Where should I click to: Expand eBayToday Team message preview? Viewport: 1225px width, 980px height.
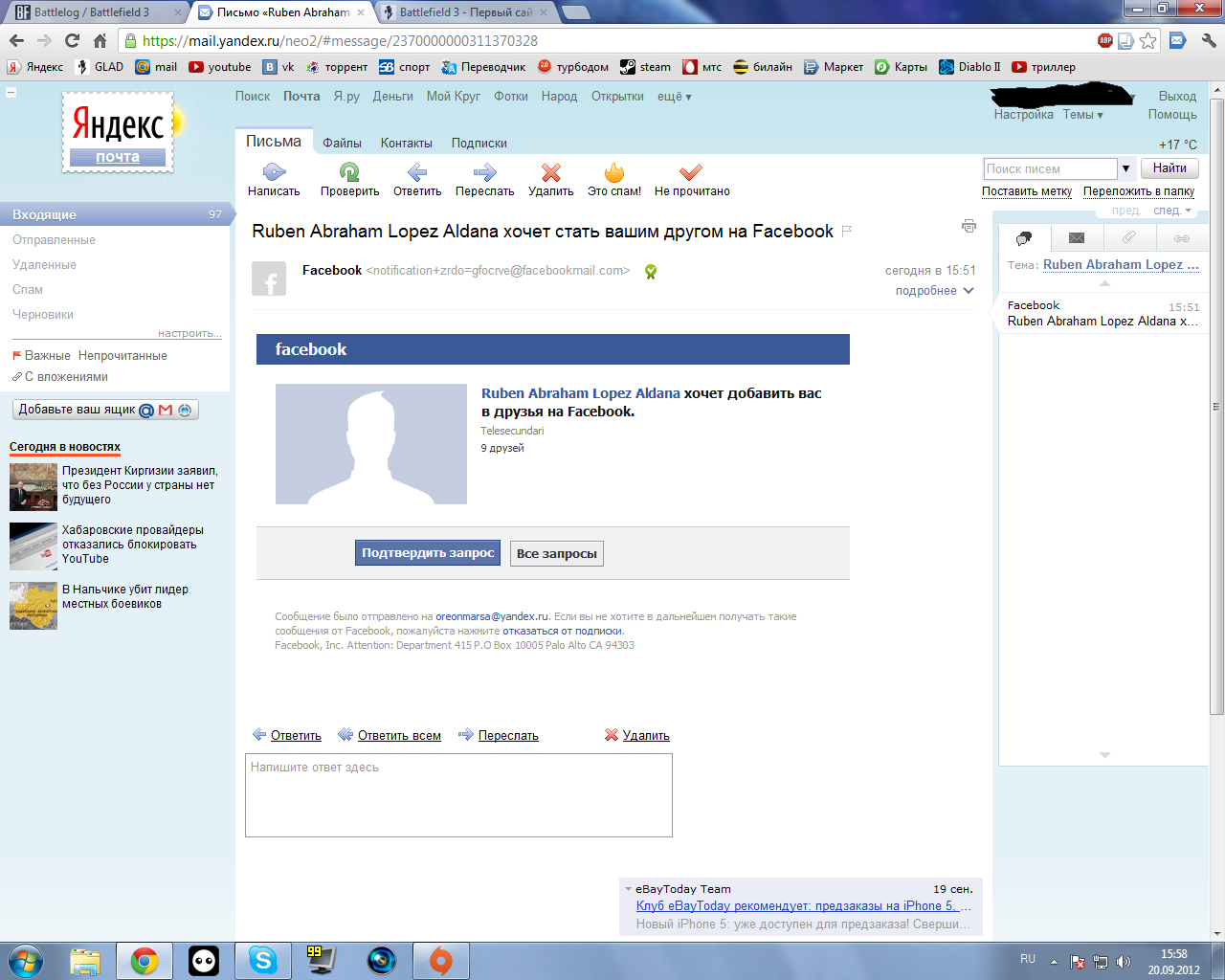629,889
